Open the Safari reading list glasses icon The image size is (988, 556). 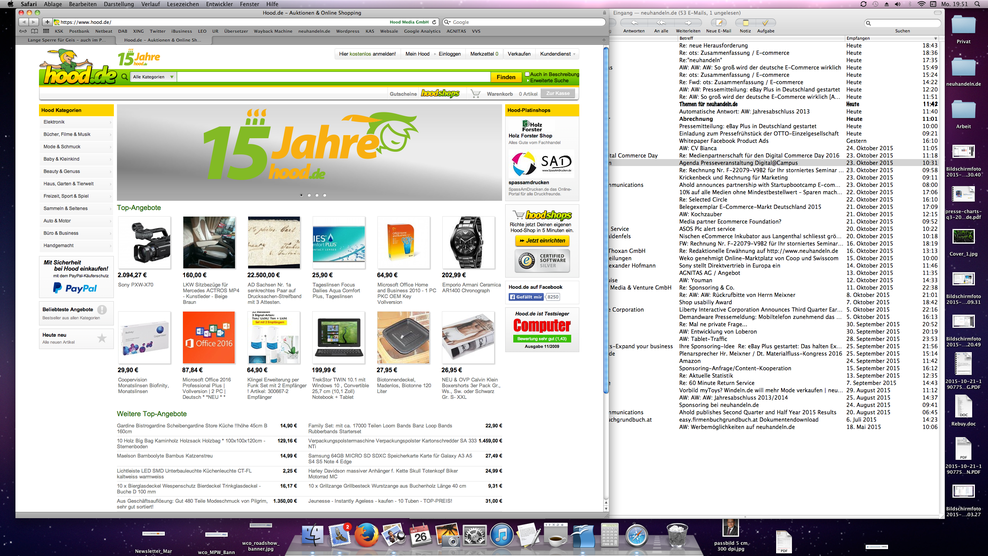[x=24, y=31]
